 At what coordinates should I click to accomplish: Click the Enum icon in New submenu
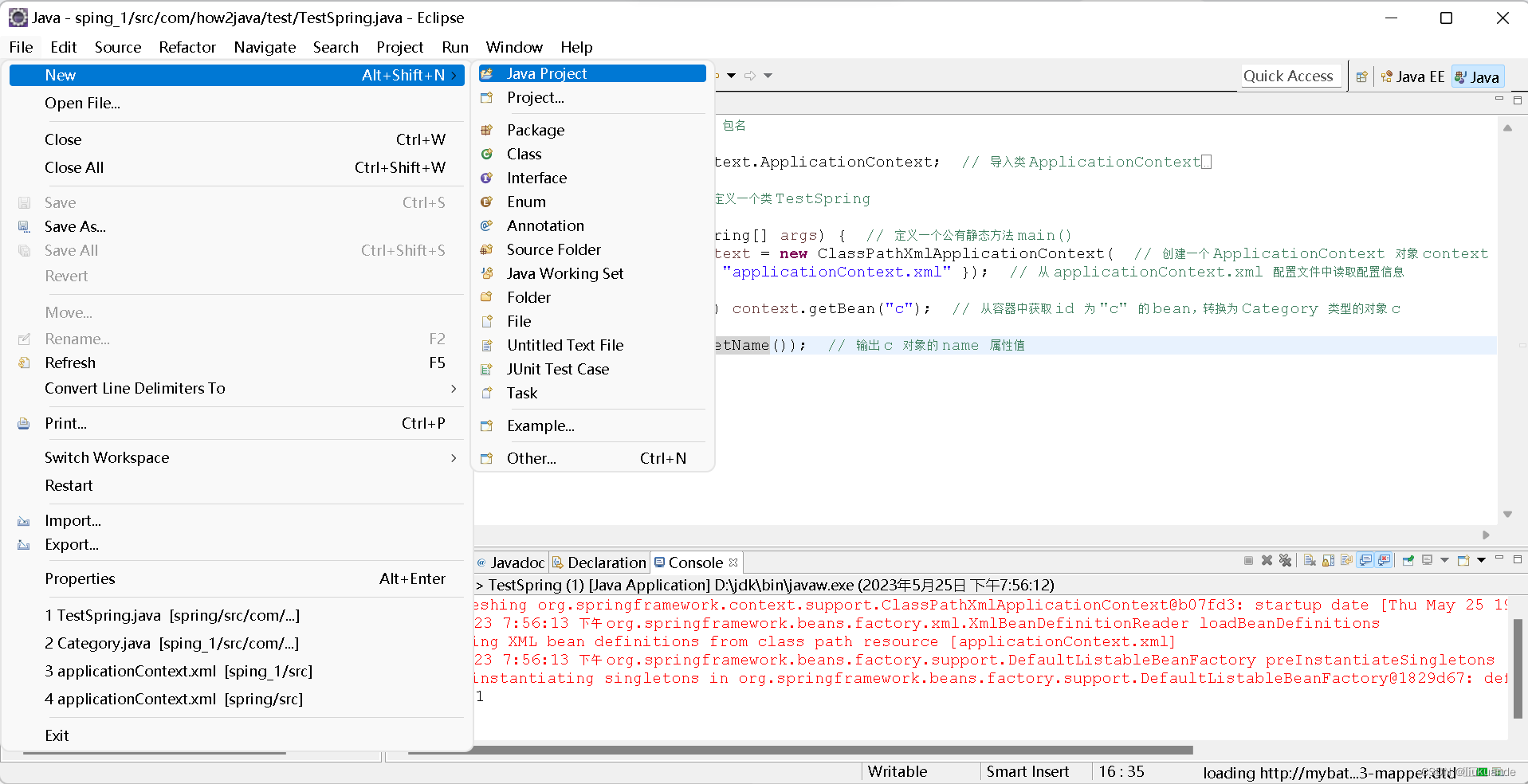pos(486,202)
